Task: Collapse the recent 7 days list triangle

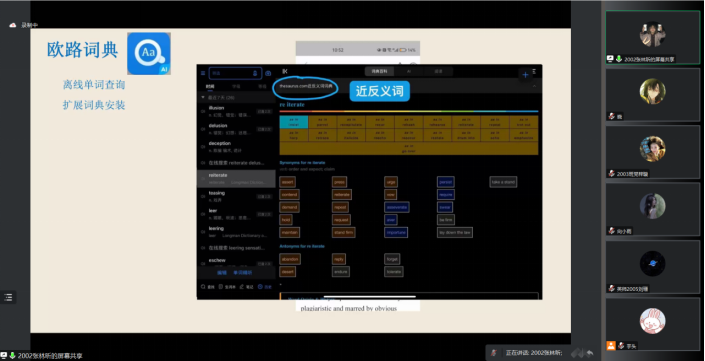Action: (203, 98)
